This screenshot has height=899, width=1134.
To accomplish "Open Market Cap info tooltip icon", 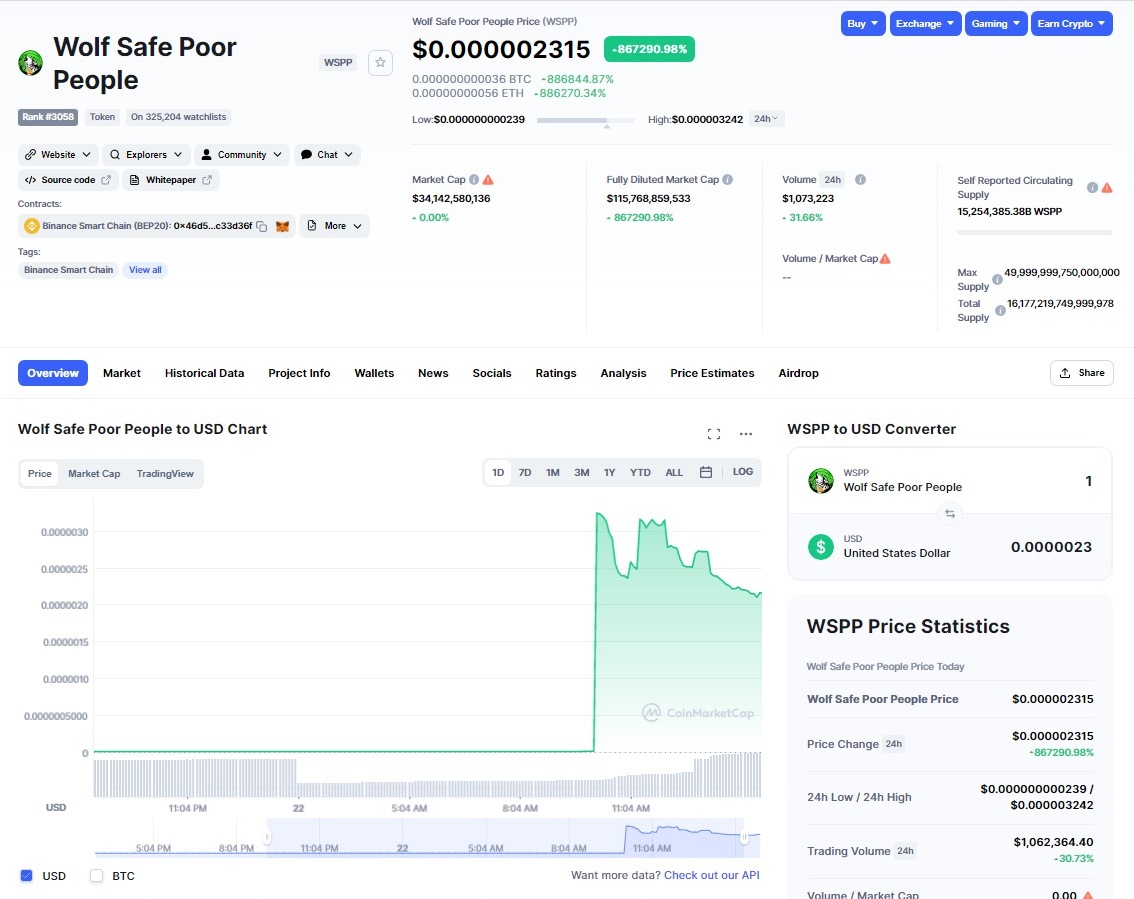I will coord(474,179).
